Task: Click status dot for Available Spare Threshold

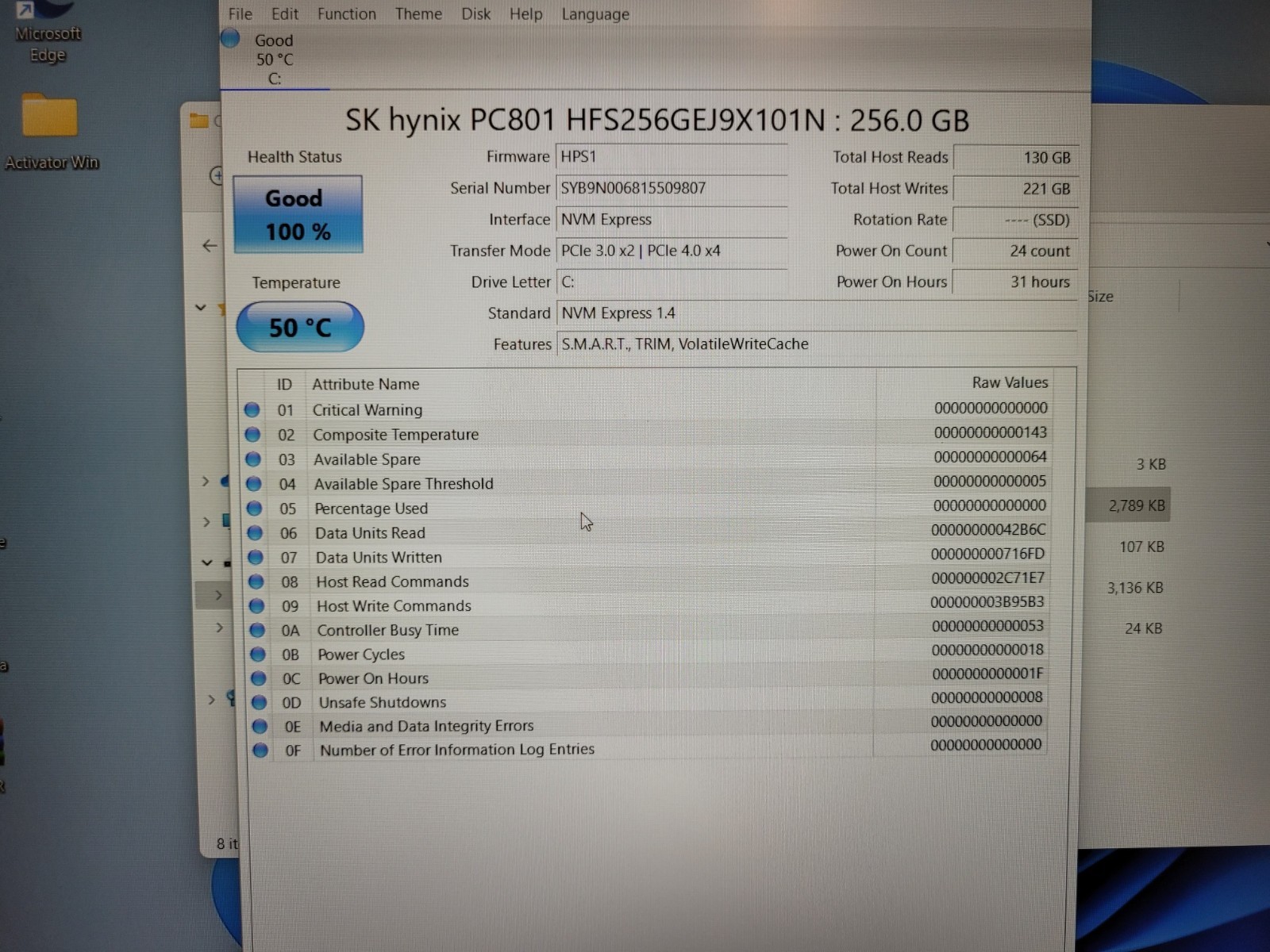Action: tap(254, 483)
